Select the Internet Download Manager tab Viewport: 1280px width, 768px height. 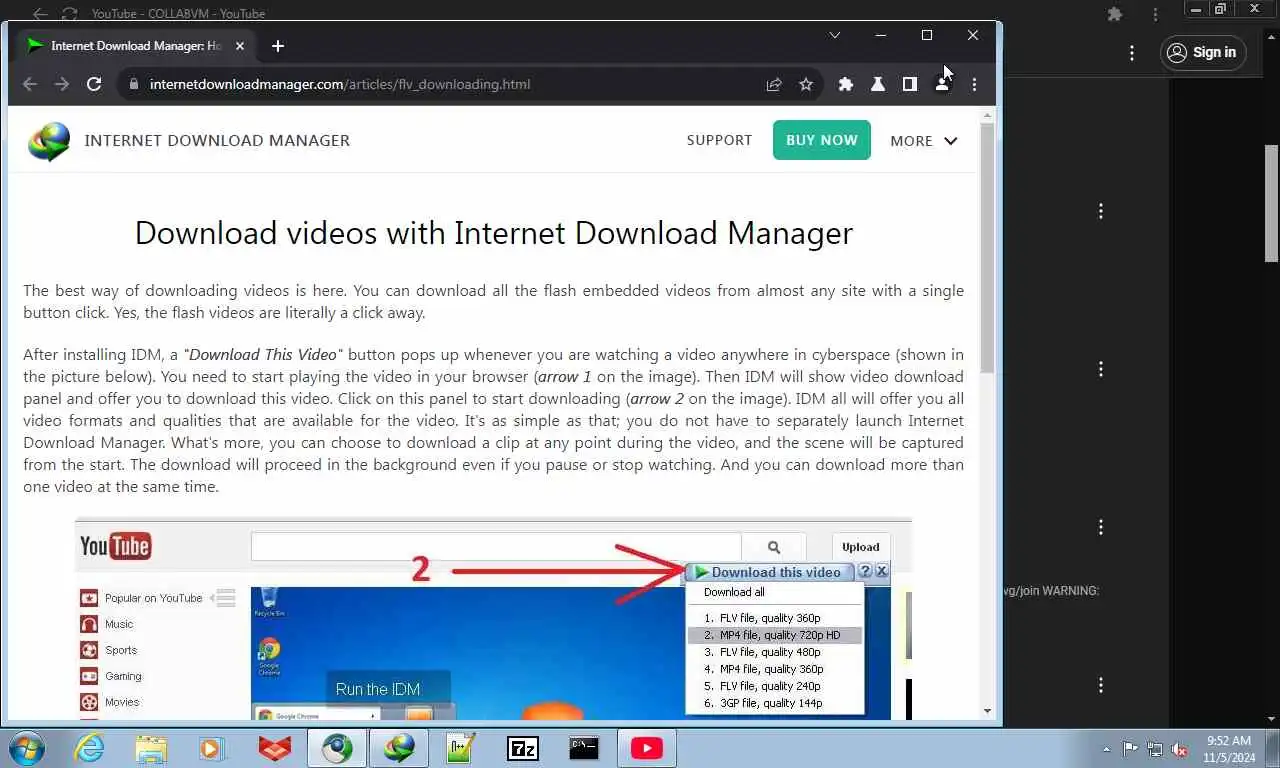(137, 46)
